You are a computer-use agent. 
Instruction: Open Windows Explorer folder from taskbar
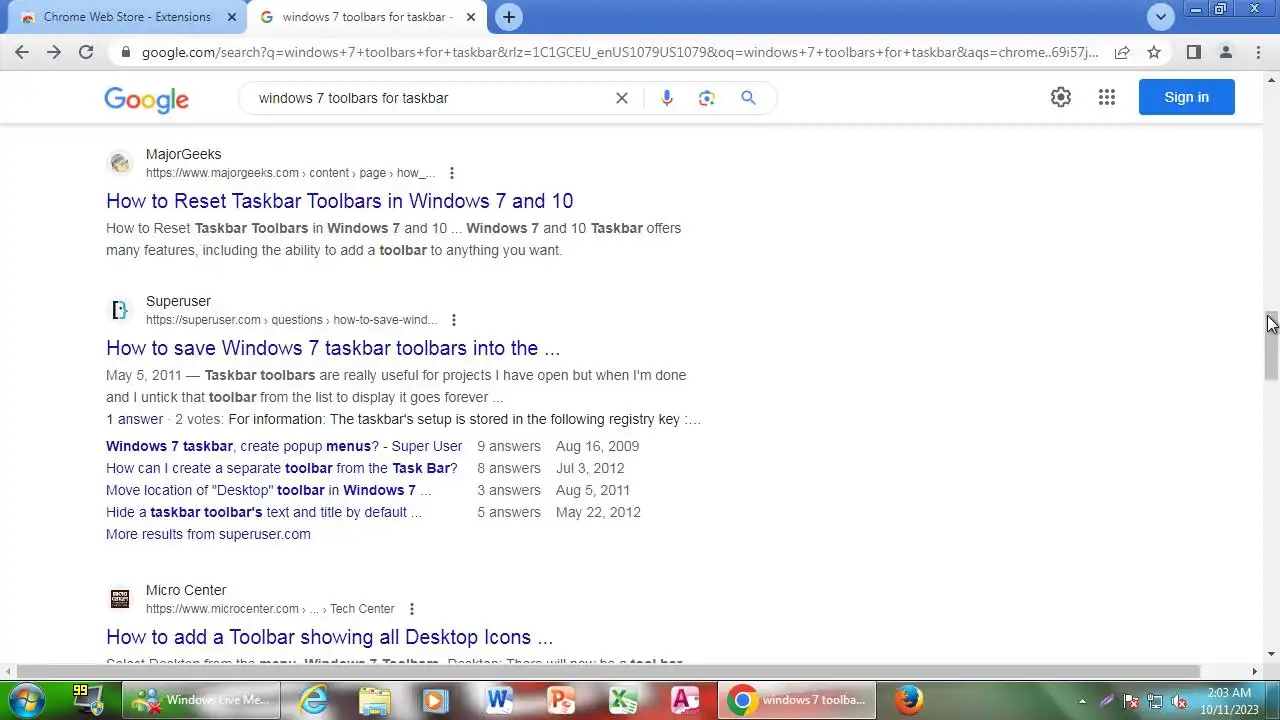(x=374, y=700)
